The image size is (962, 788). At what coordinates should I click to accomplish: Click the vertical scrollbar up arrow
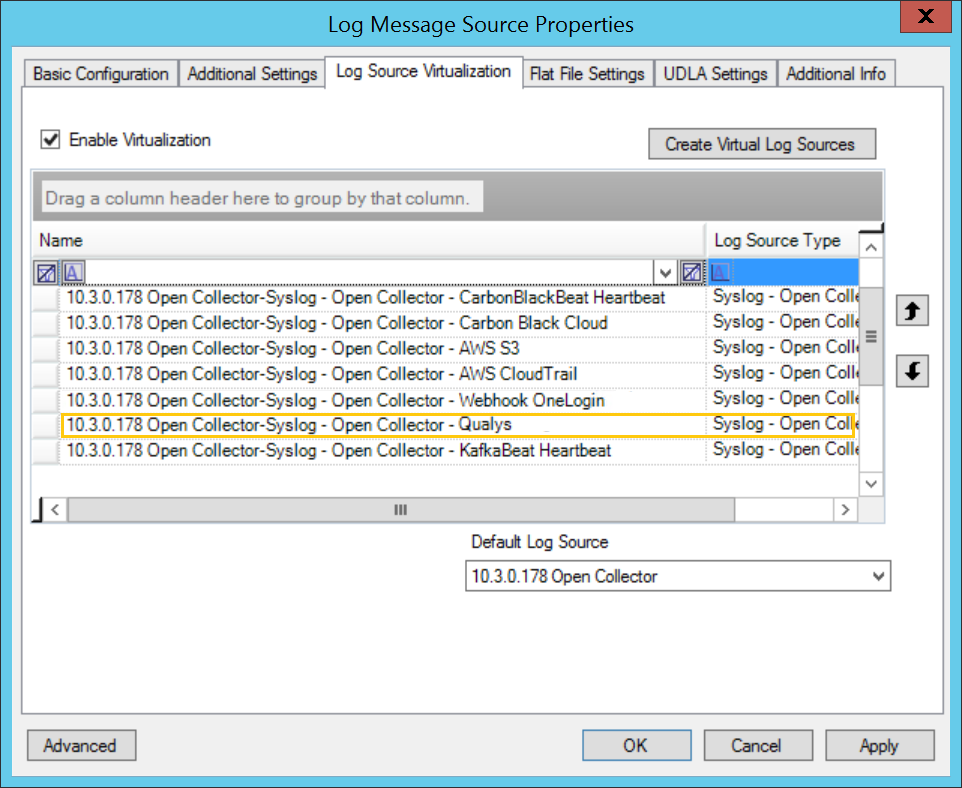pyautogui.click(x=871, y=248)
